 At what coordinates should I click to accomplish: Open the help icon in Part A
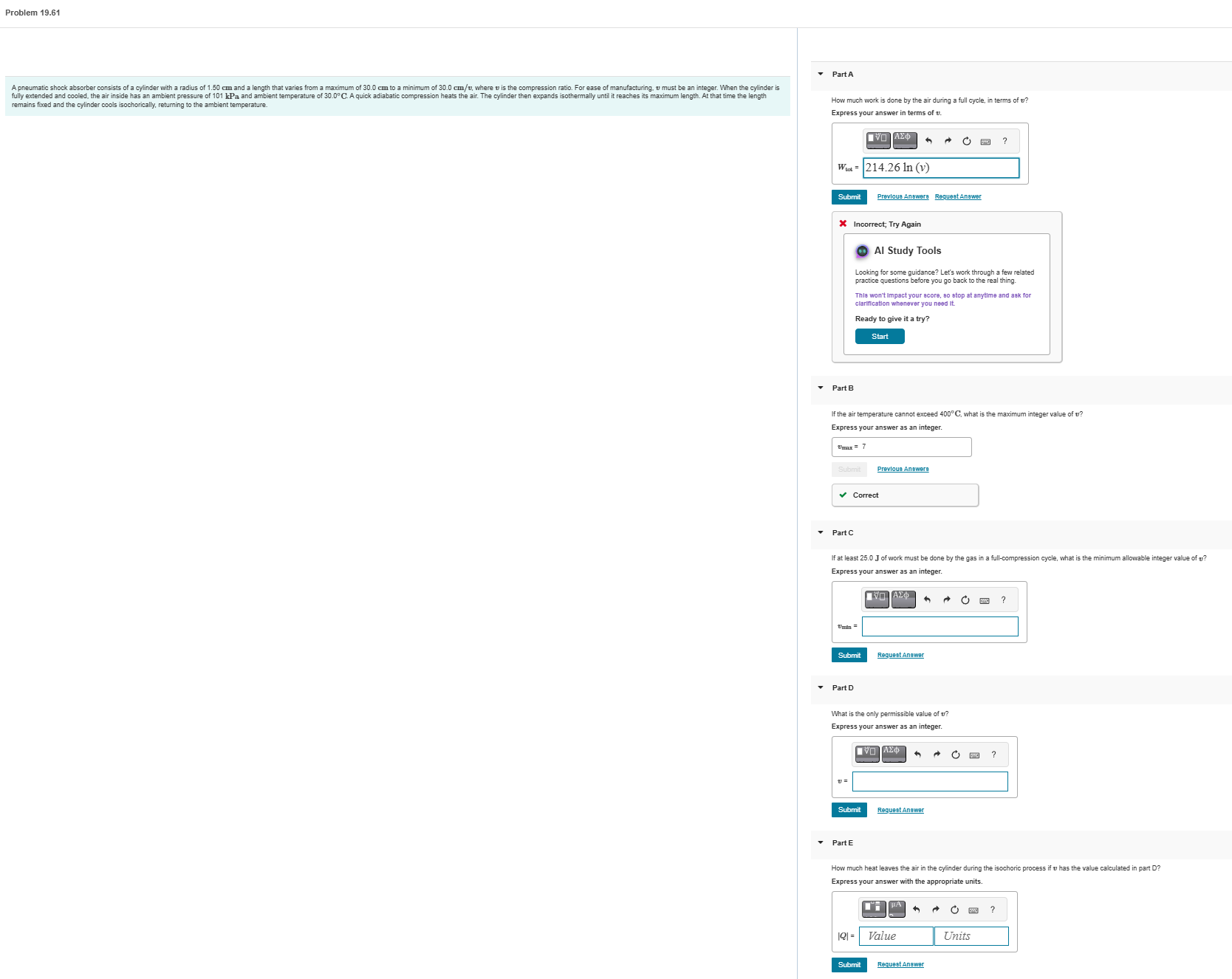click(x=1005, y=141)
